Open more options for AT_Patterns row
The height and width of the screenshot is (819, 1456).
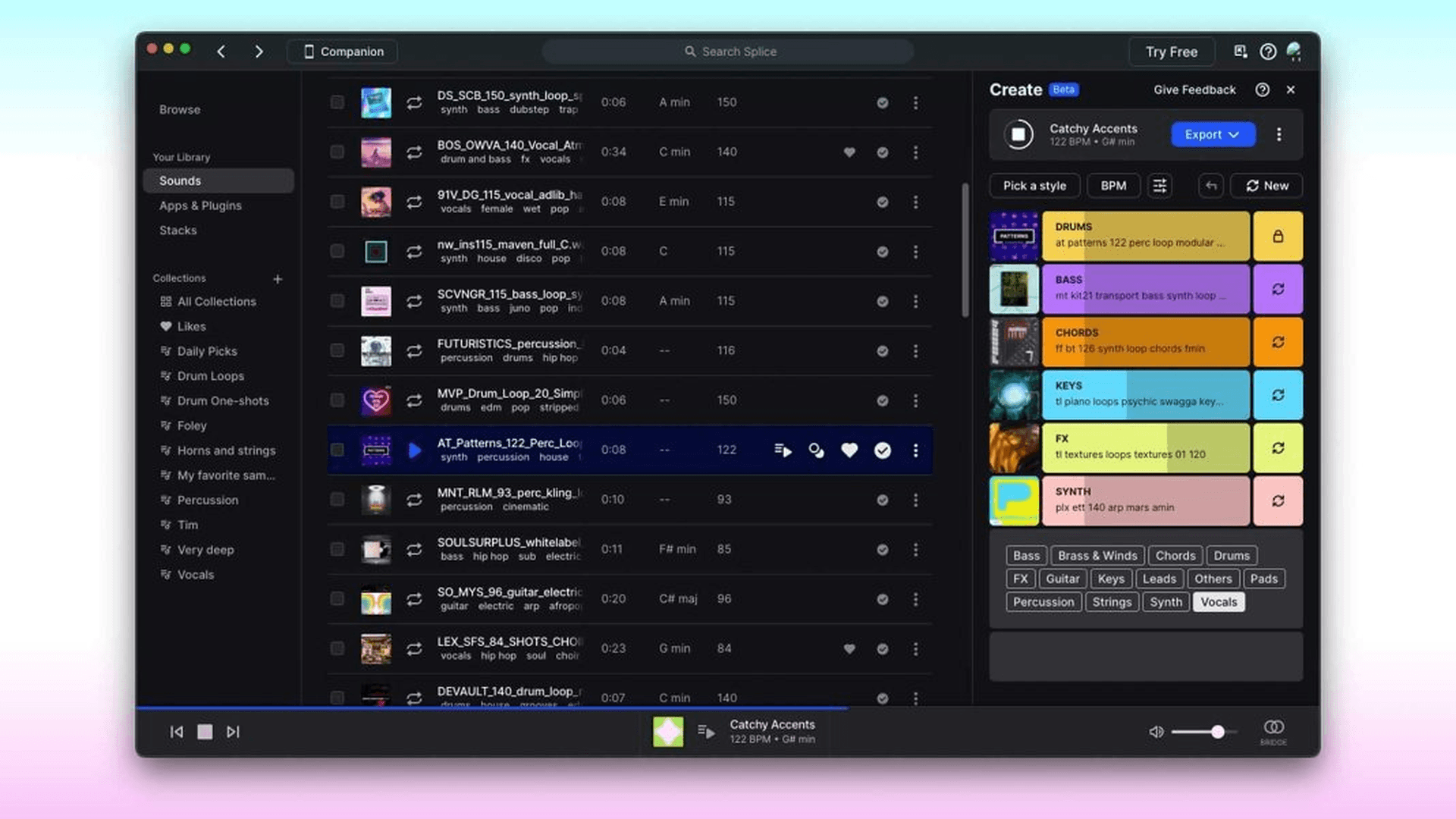coord(915,450)
